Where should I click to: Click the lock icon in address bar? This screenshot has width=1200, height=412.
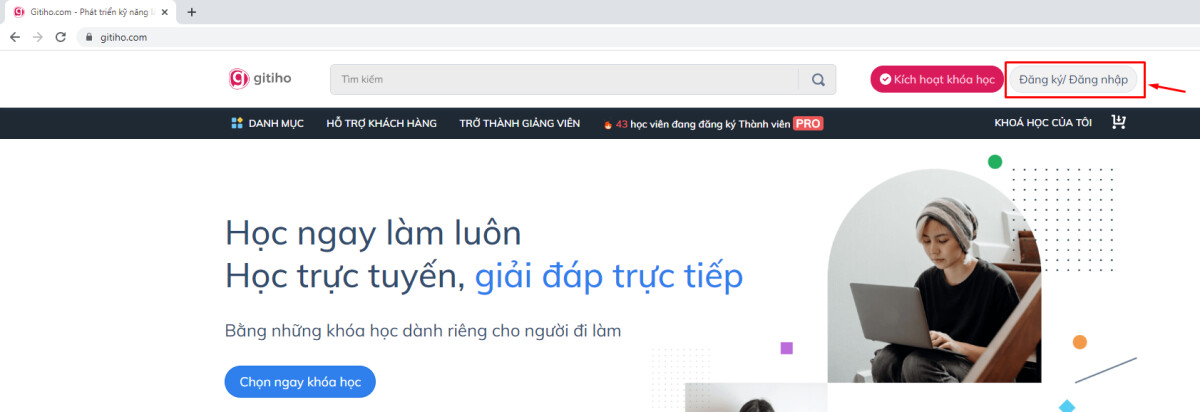click(x=89, y=37)
